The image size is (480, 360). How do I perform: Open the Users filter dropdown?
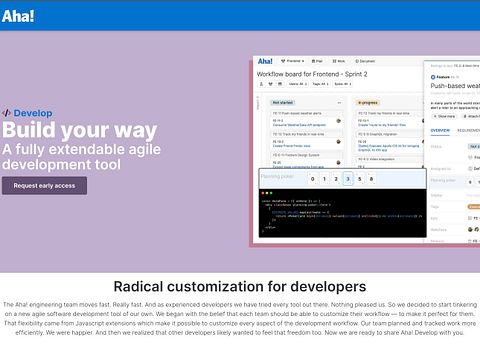(298, 84)
